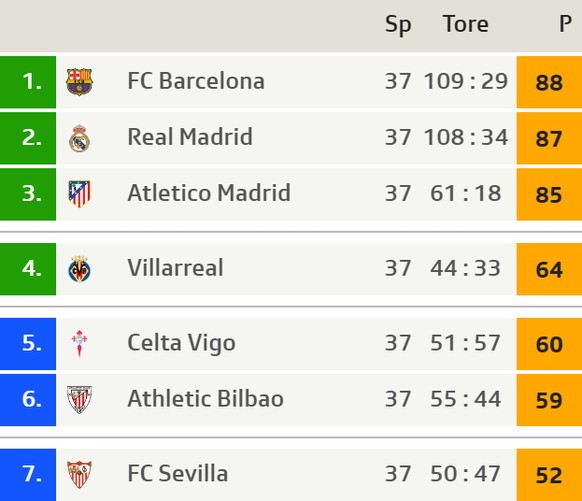The image size is (582, 501).
Task: Click the blue rank 5 badge
Action: (28, 344)
